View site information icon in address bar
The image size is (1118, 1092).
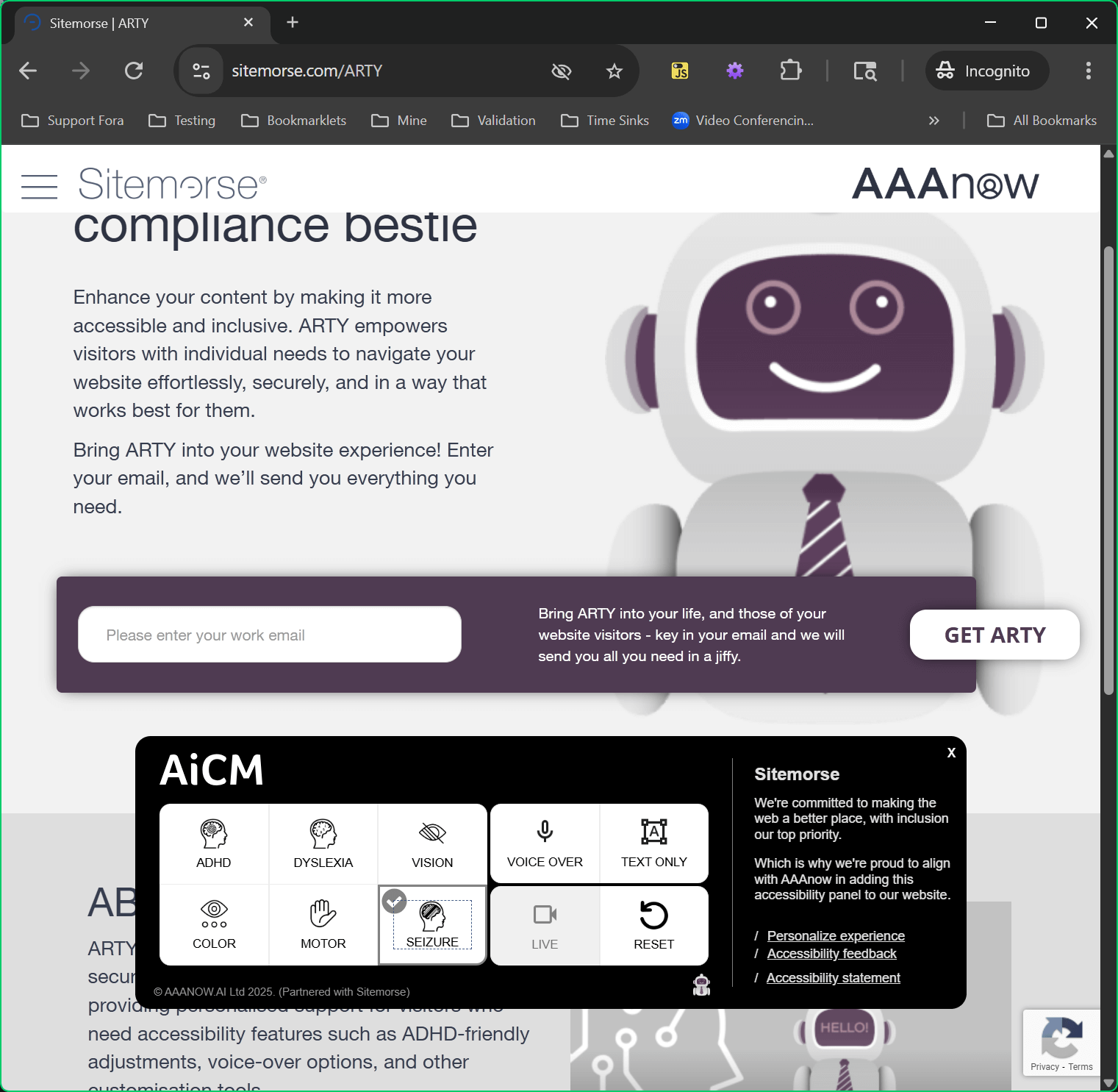201,71
